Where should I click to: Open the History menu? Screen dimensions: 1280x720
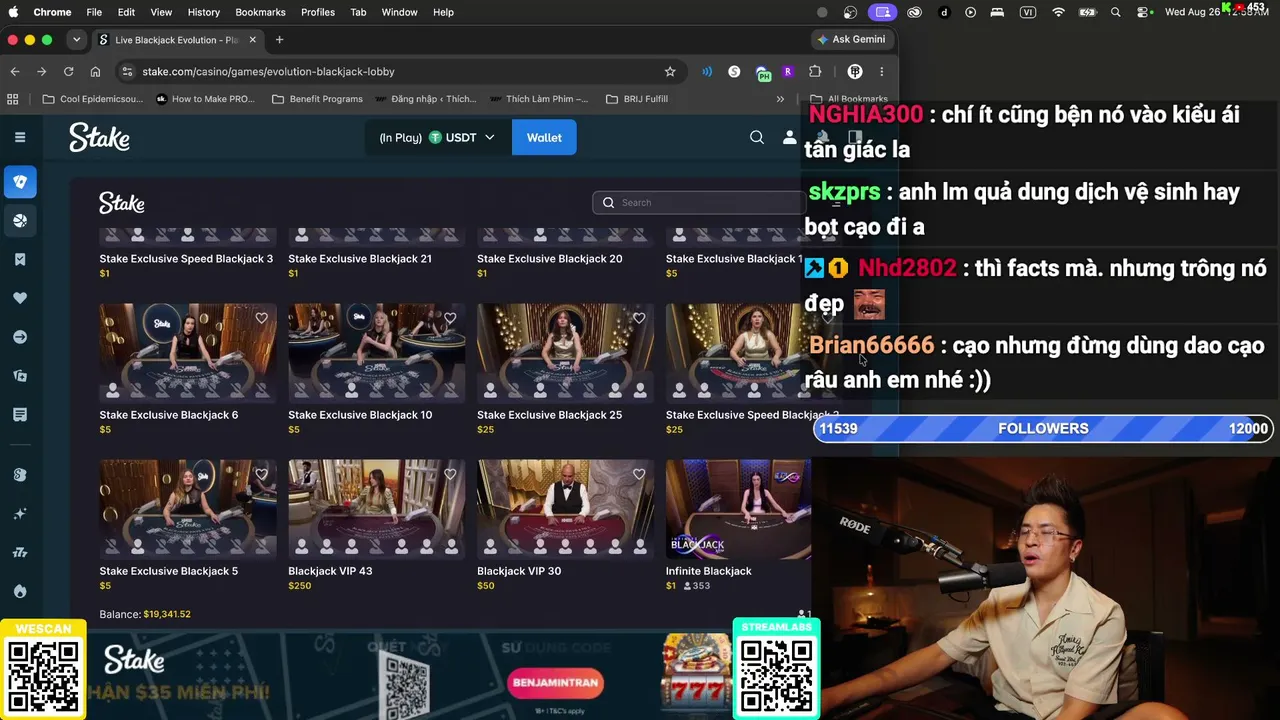coord(203,12)
